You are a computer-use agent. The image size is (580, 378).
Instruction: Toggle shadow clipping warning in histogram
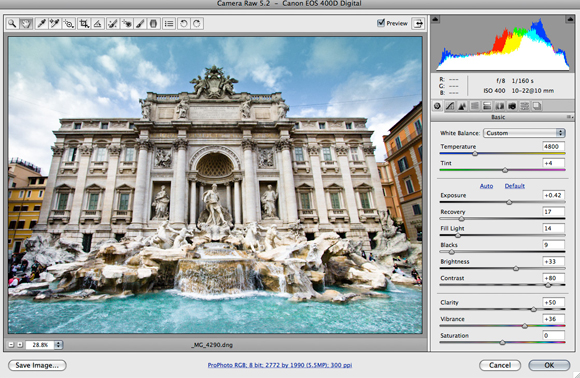[436, 19]
